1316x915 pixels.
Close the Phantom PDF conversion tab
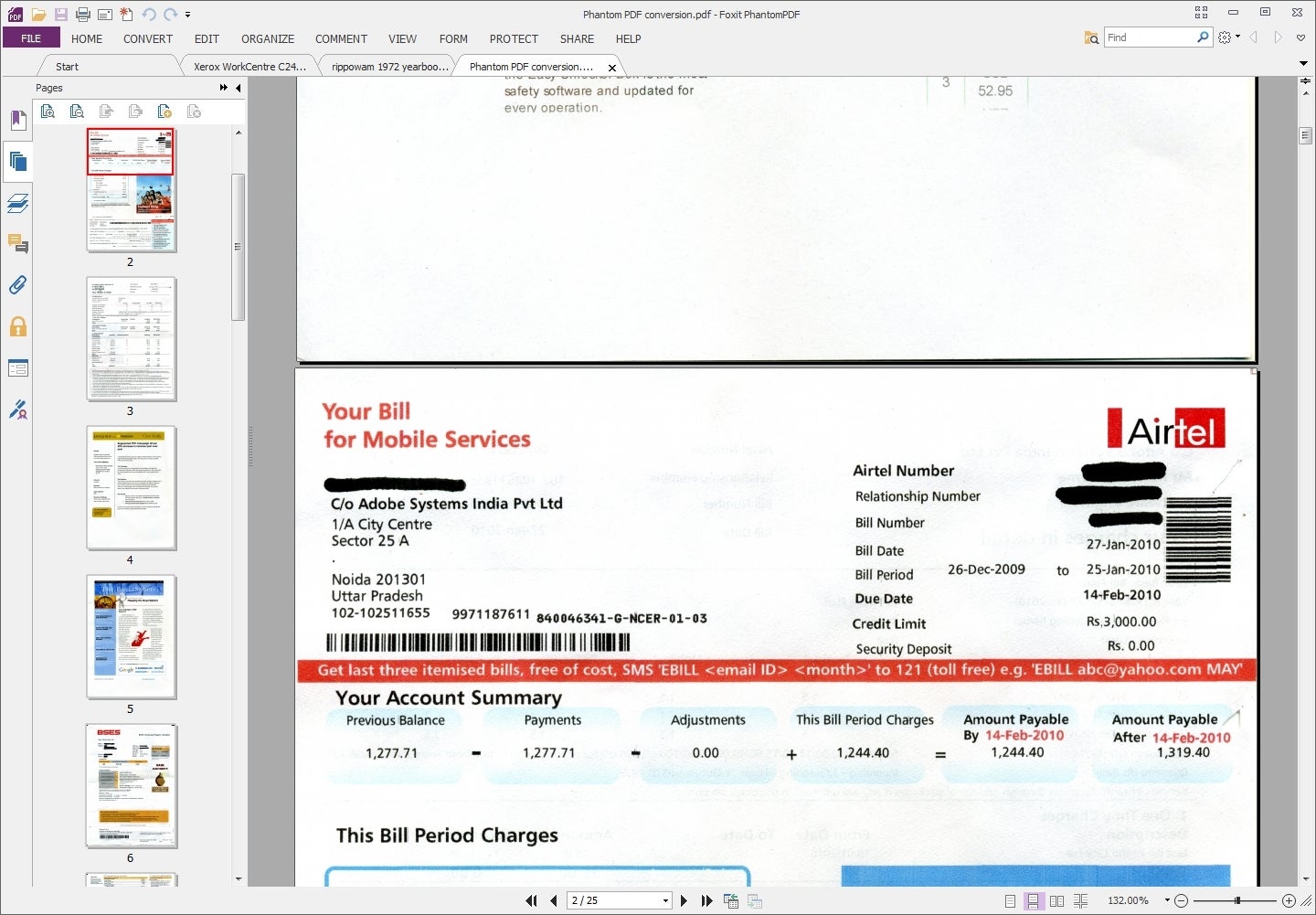click(612, 68)
